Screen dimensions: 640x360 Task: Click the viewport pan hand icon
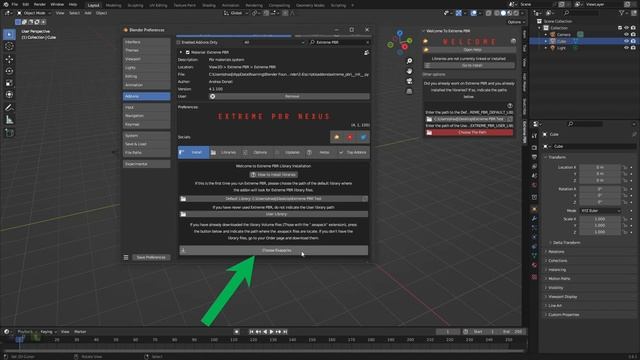(409, 71)
